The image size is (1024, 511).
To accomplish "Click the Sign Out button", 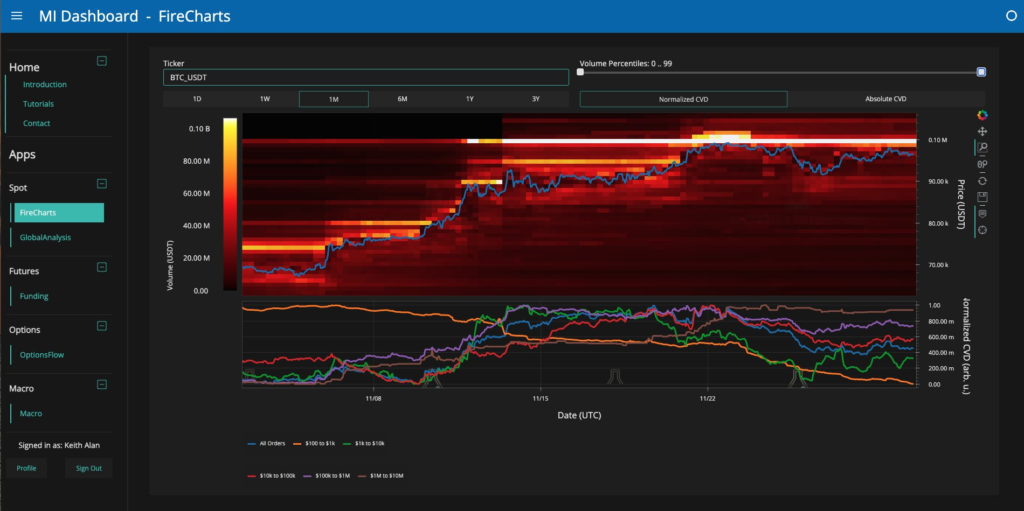I will 89,468.
